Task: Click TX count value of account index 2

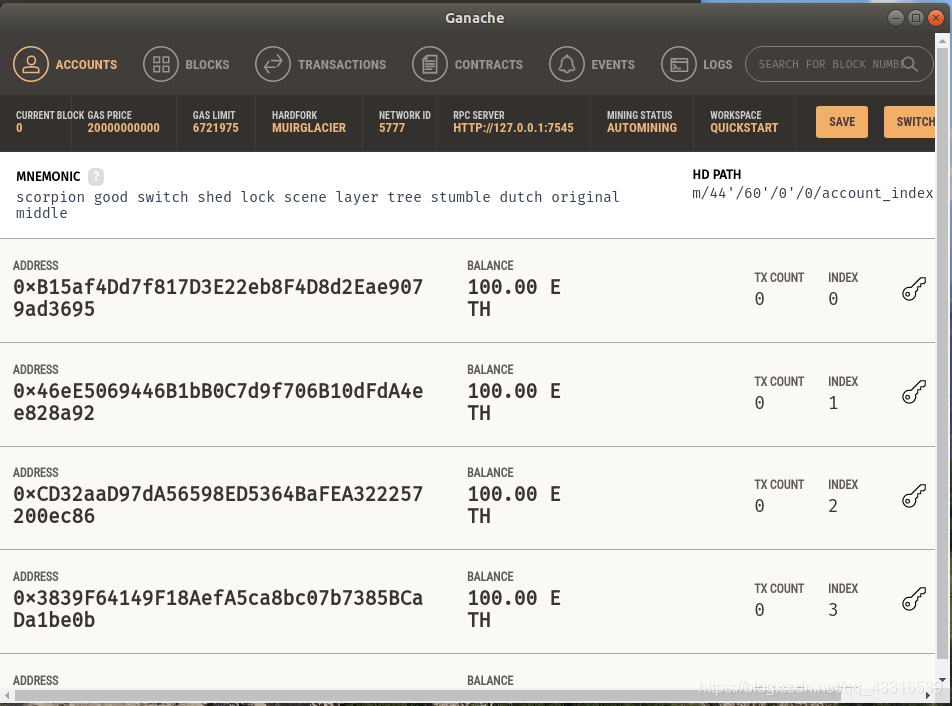Action: pyautogui.click(x=760, y=506)
